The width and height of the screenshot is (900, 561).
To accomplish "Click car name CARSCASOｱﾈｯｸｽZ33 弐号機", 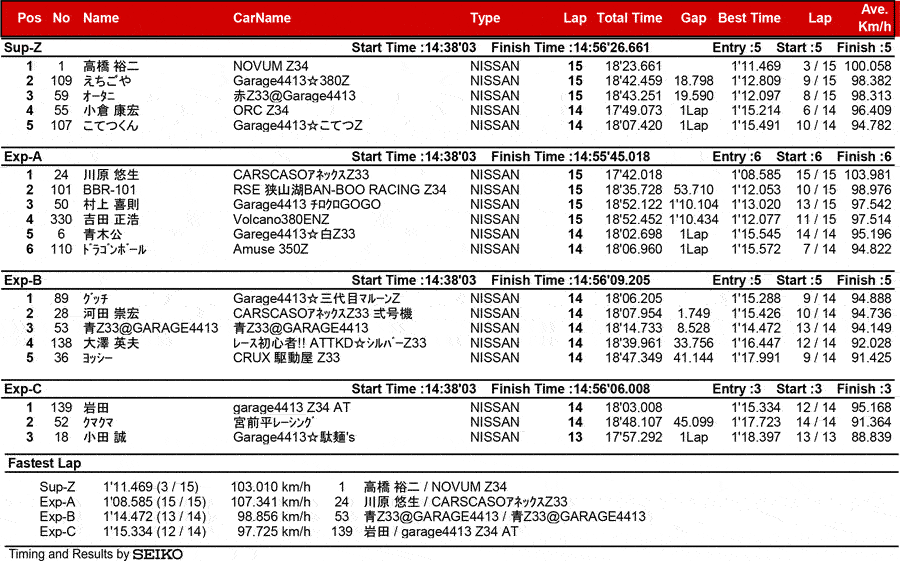I will click(x=323, y=314).
